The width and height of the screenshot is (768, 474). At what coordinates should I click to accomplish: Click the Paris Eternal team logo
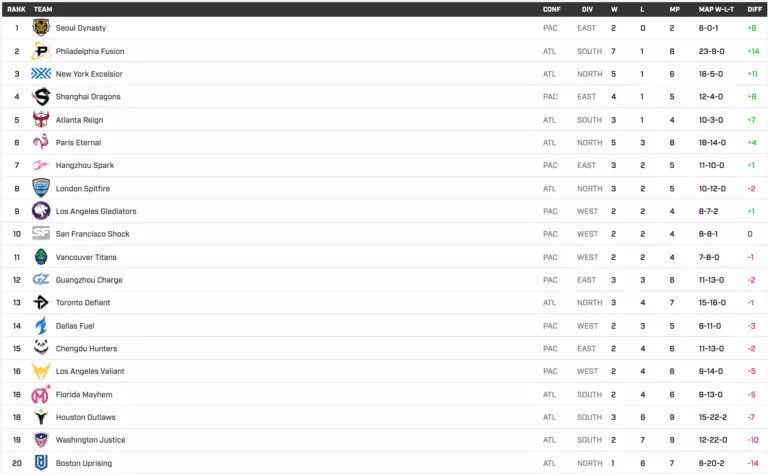41,142
